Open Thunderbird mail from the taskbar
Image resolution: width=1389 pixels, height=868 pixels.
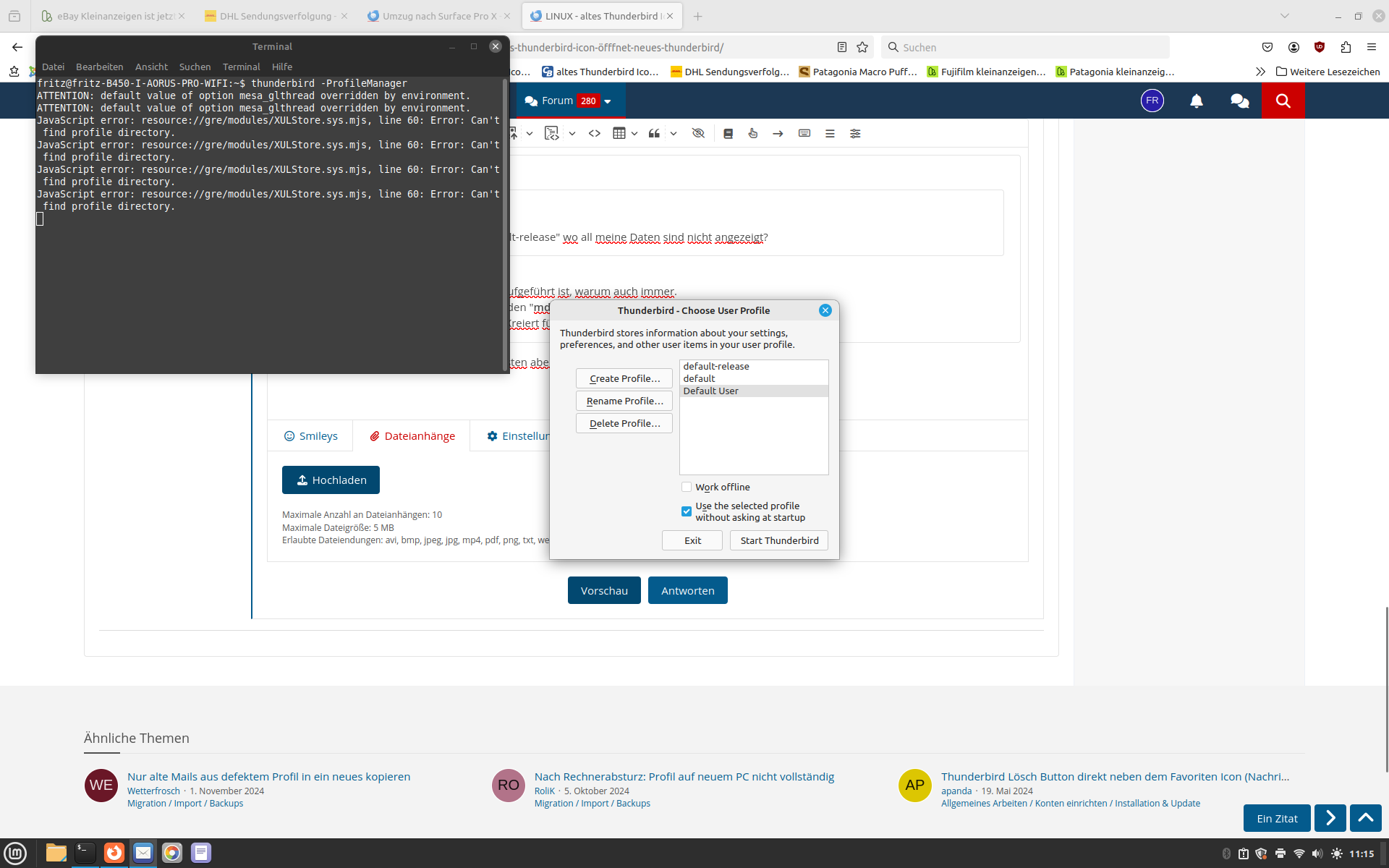coord(143,853)
